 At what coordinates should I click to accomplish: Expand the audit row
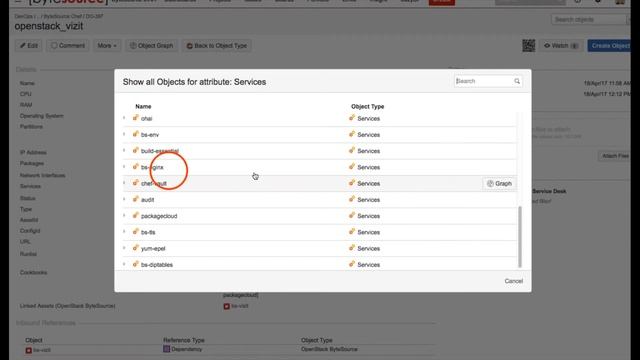pos(124,200)
